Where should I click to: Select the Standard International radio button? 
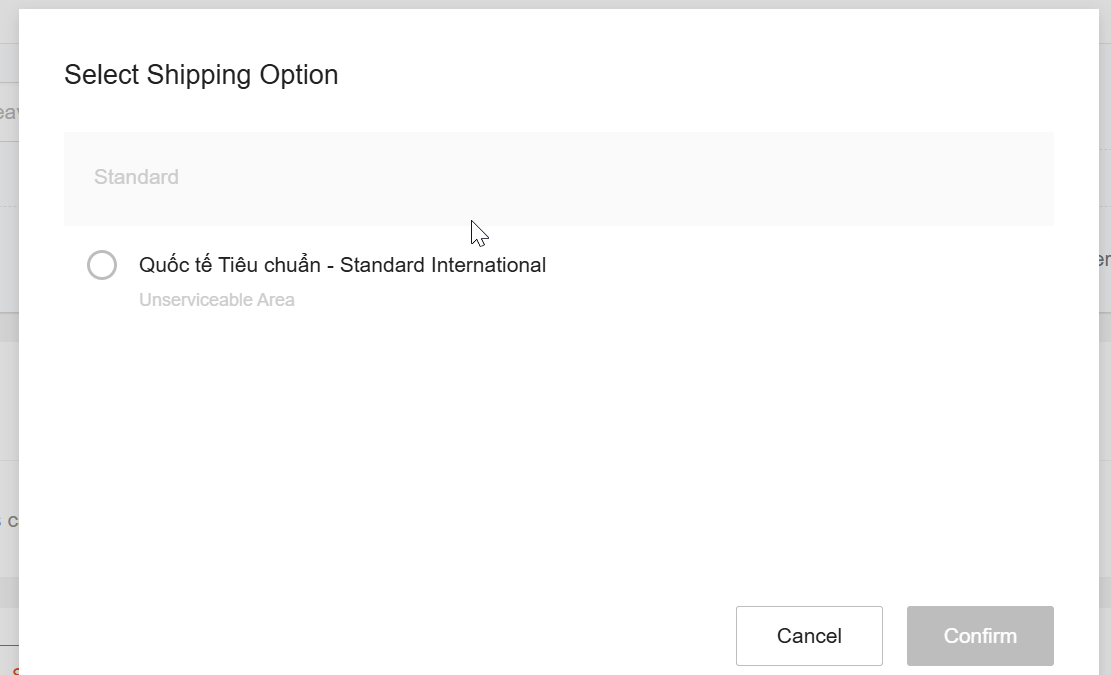pyautogui.click(x=102, y=265)
